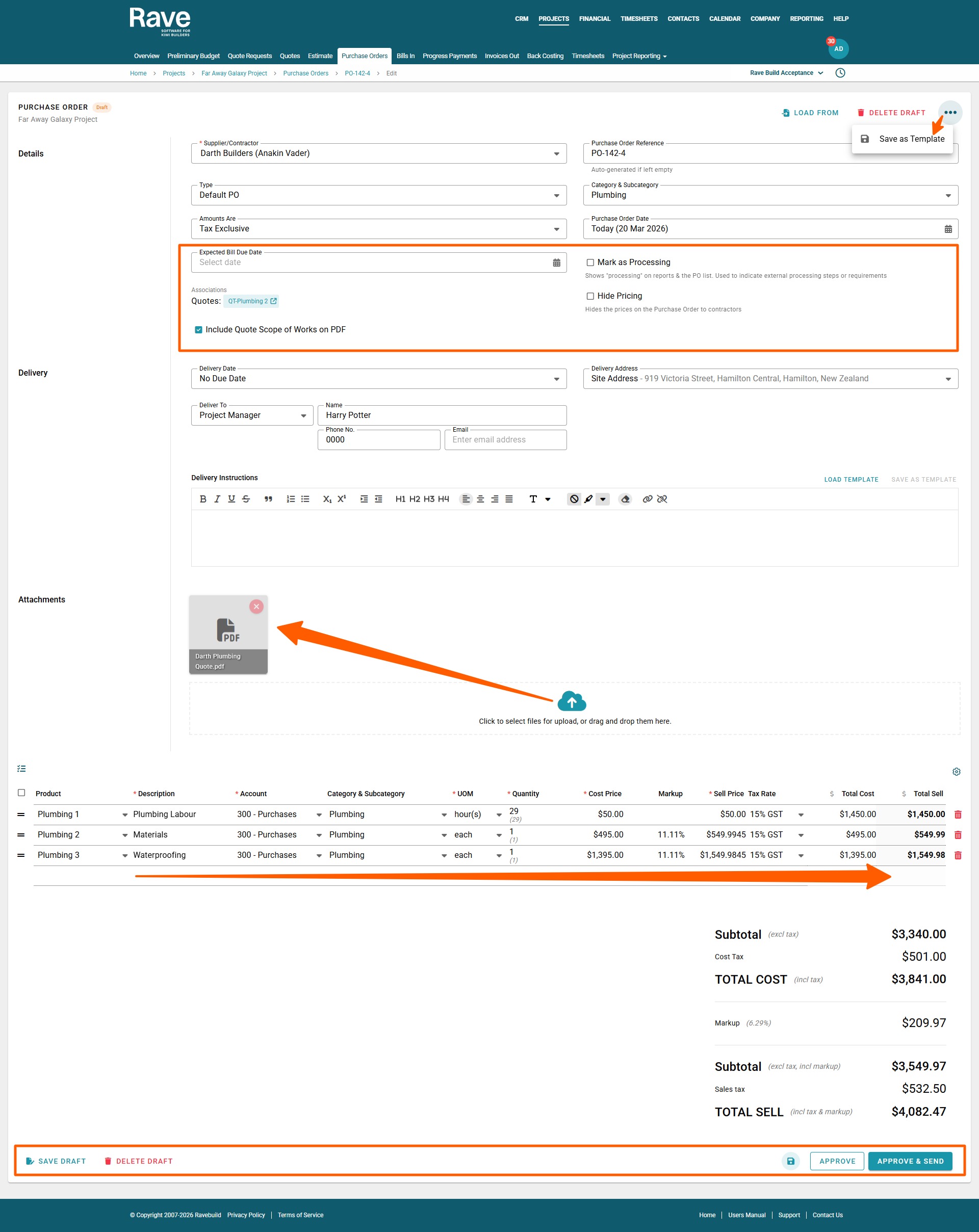Open the history clock icon
The image size is (979, 1232).
840,72
